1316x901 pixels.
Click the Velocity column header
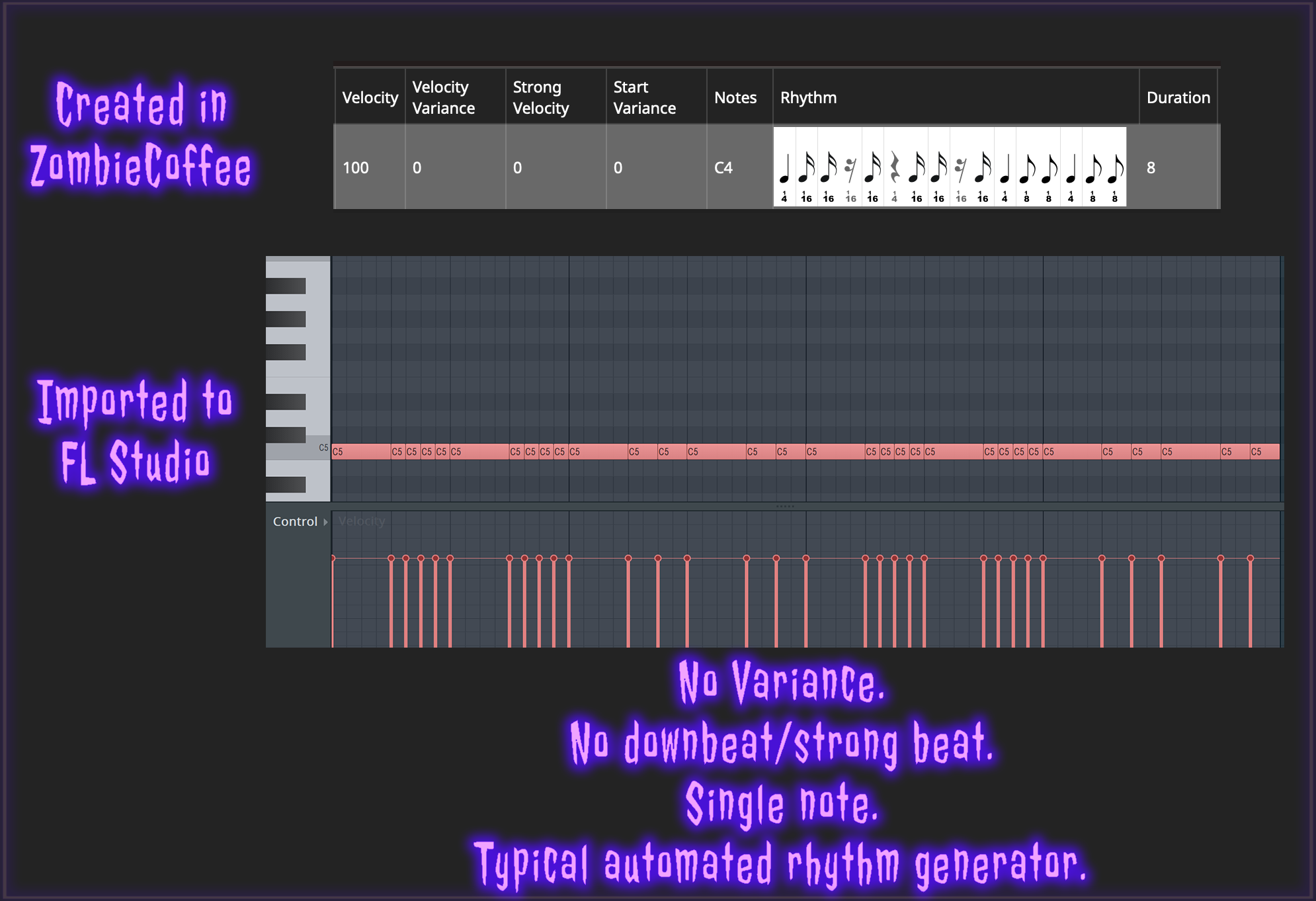click(x=370, y=97)
